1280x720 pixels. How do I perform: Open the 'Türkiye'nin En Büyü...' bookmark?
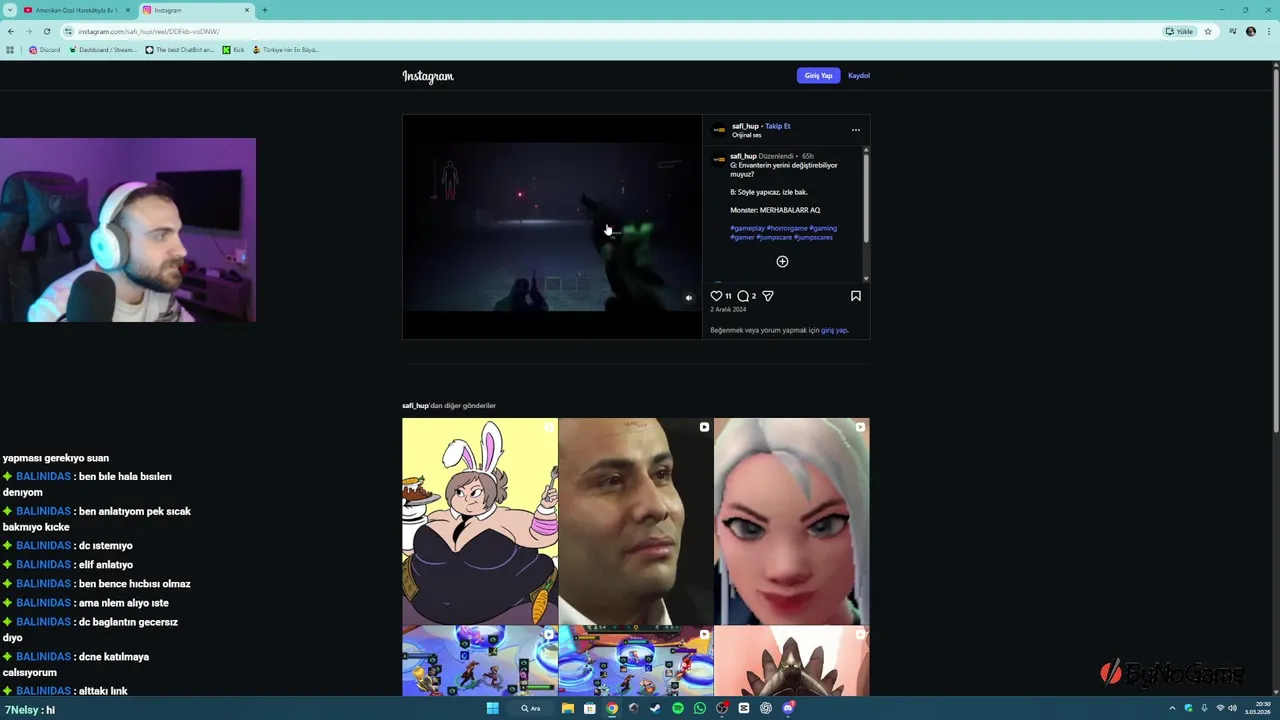[x=286, y=49]
